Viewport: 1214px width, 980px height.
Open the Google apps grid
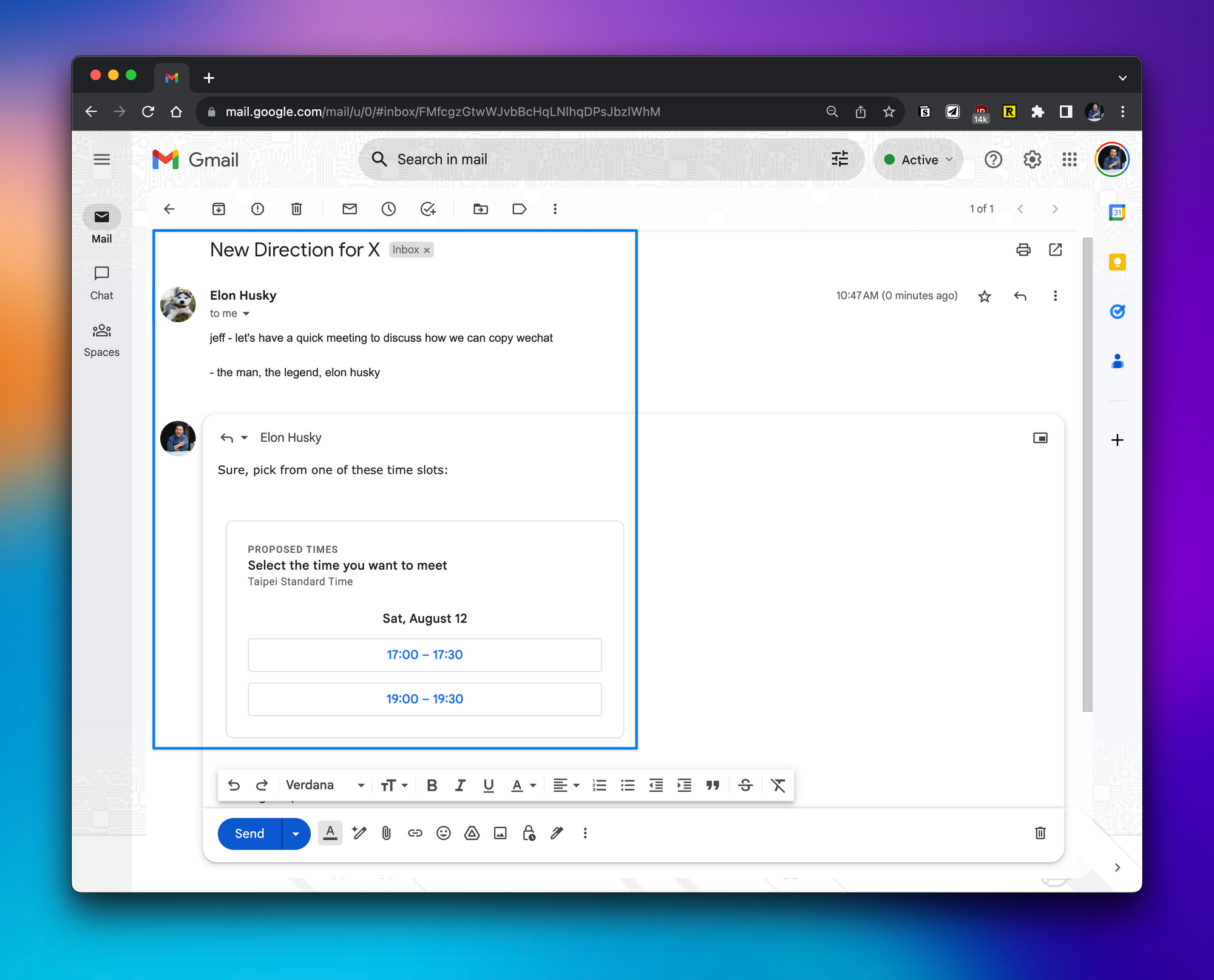1070,160
